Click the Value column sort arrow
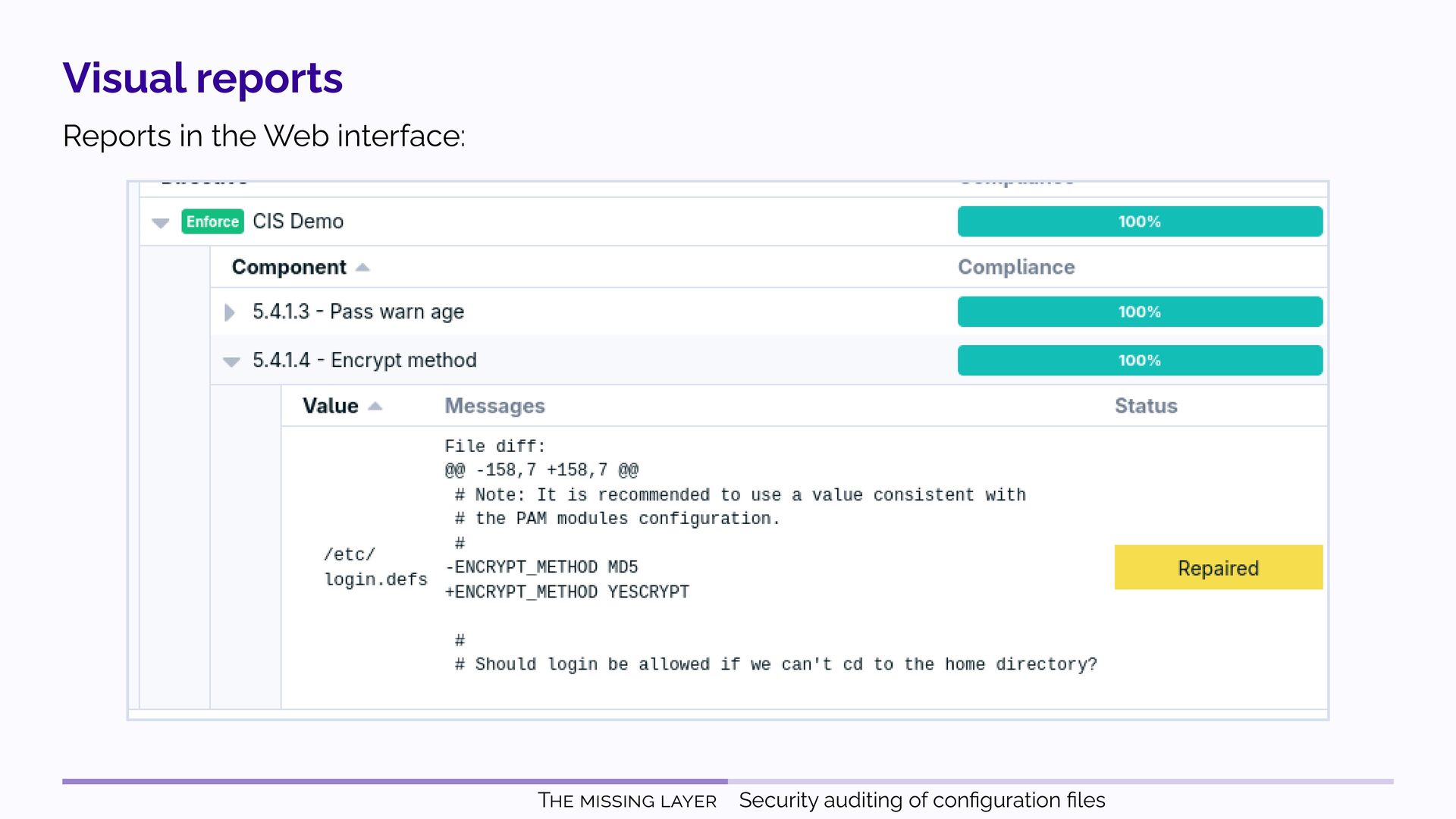Viewport: 1456px width, 819px height. pos(375,406)
